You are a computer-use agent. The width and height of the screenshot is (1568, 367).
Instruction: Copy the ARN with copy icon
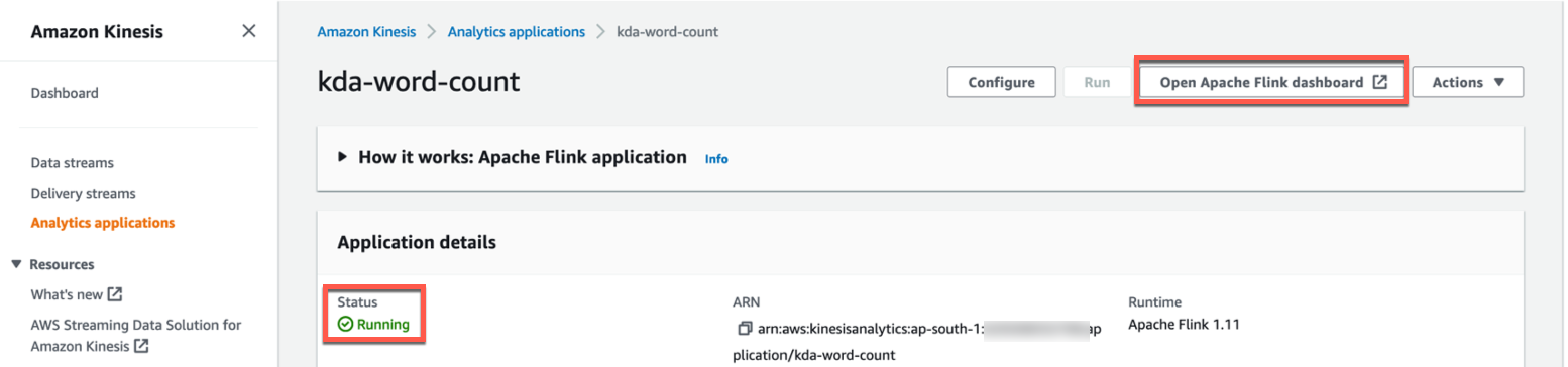(745, 329)
